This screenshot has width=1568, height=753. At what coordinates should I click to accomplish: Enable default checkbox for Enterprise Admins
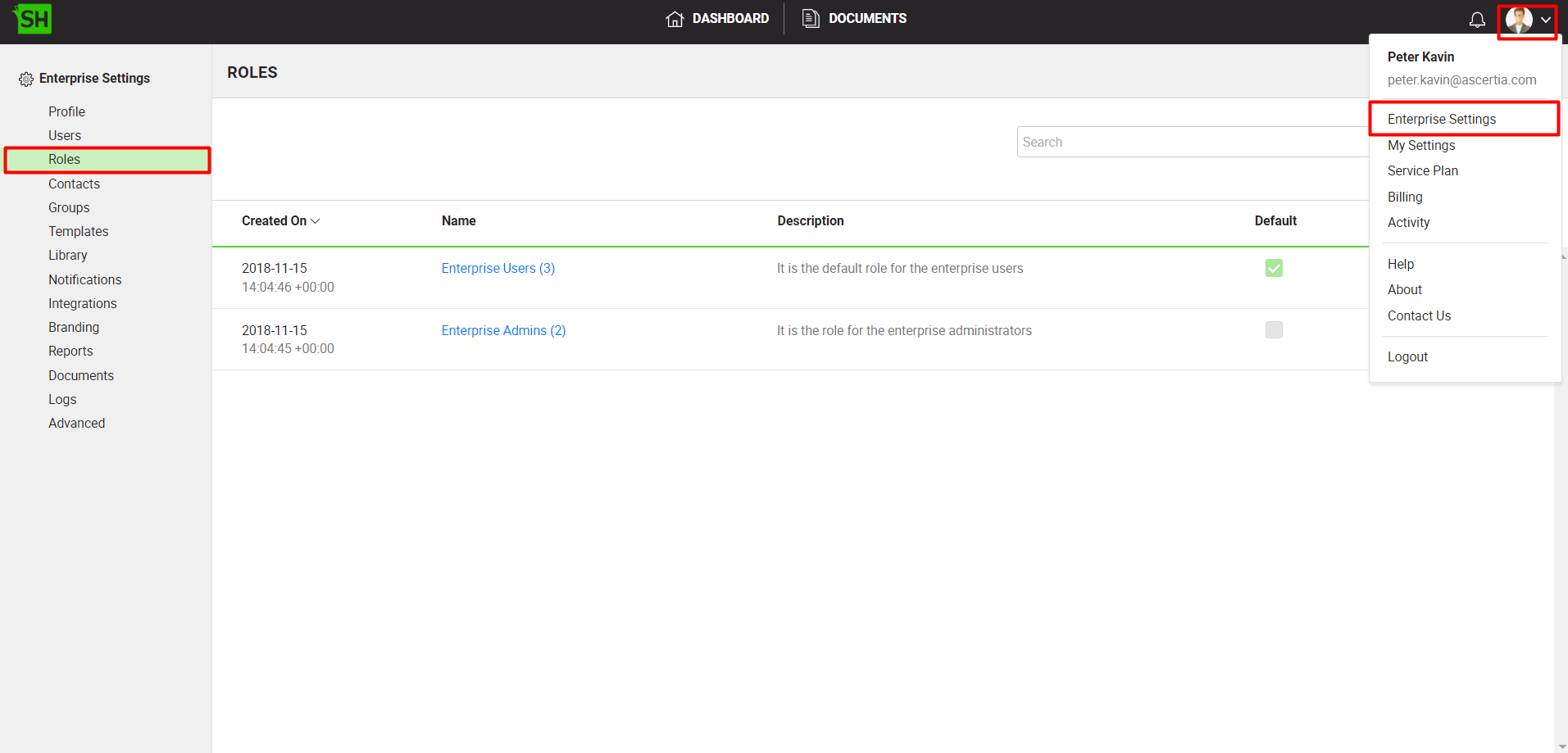pos(1274,330)
